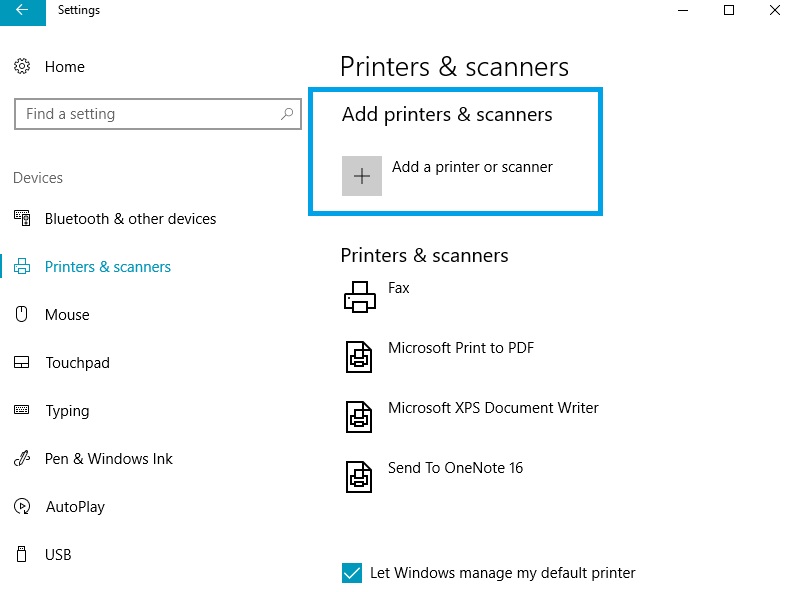Click the Add a printer or scanner label

pyautogui.click(x=472, y=167)
